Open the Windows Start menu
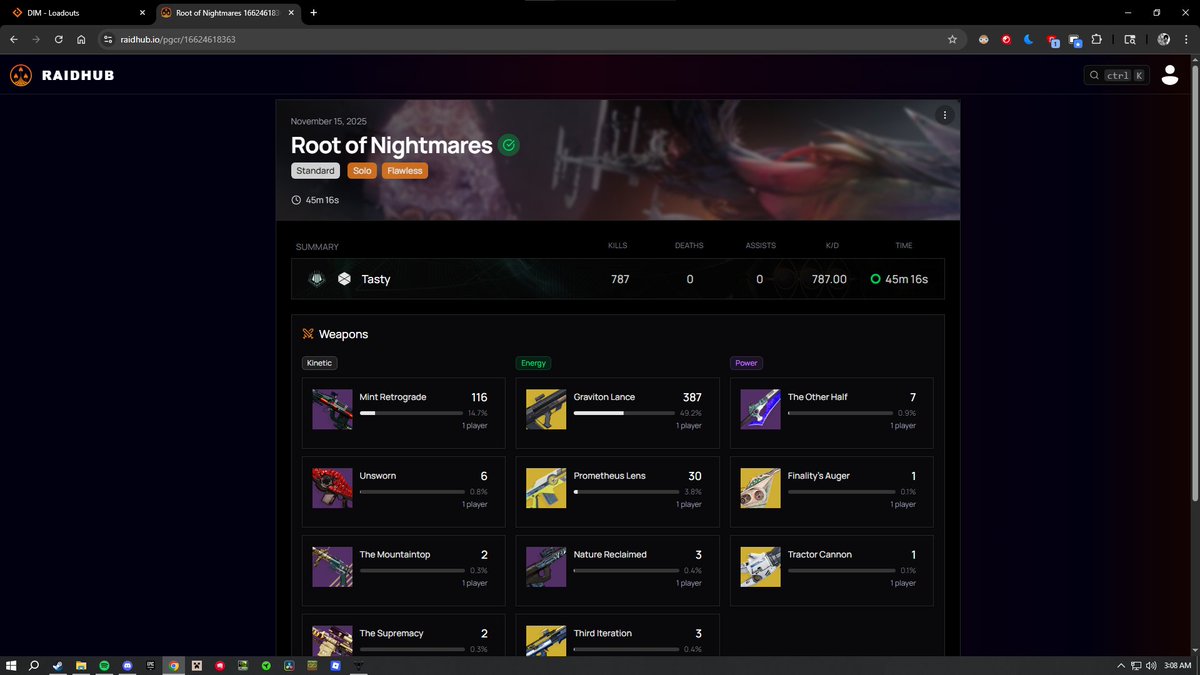 coord(11,665)
